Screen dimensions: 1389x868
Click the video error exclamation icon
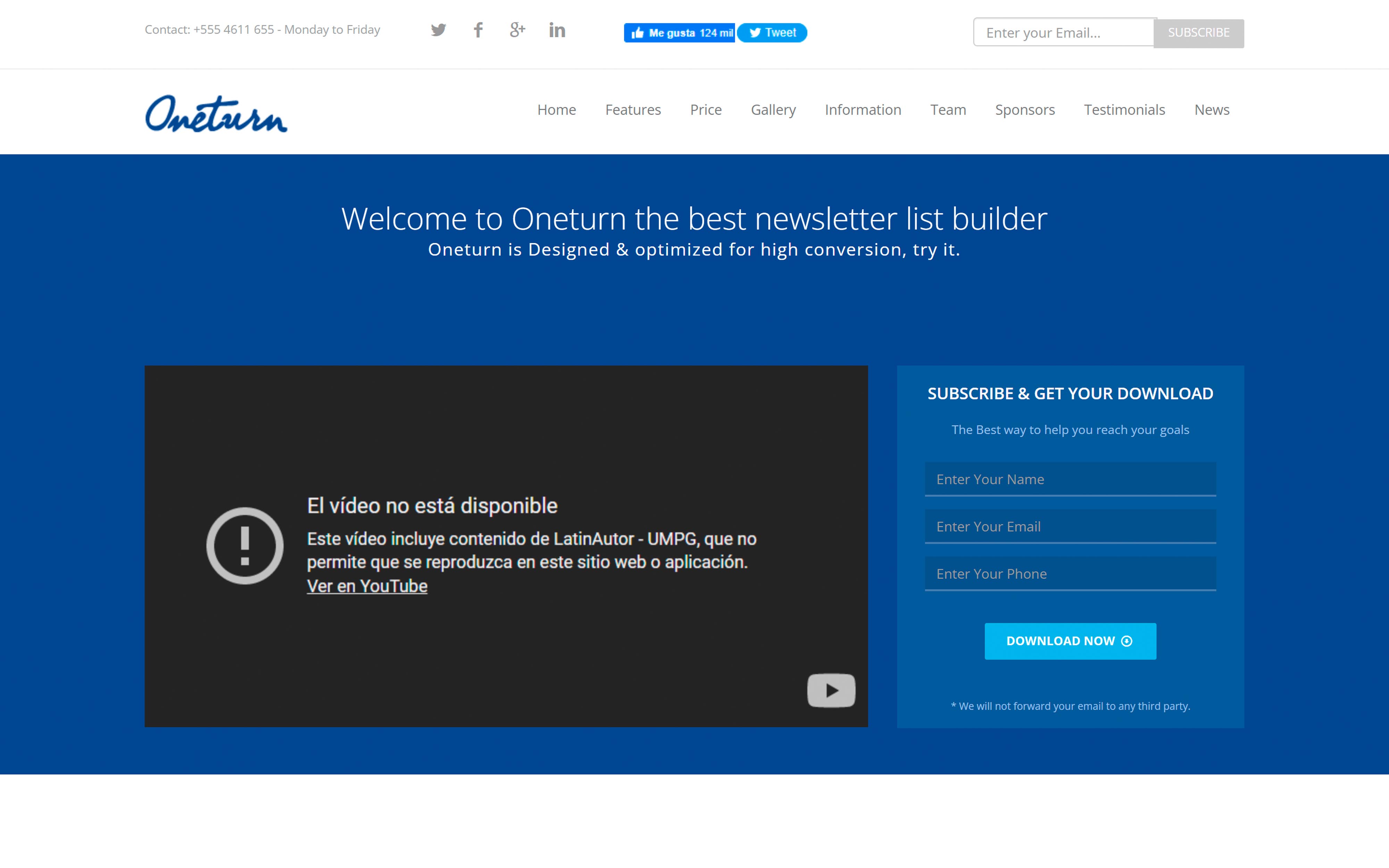(x=245, y=545)
